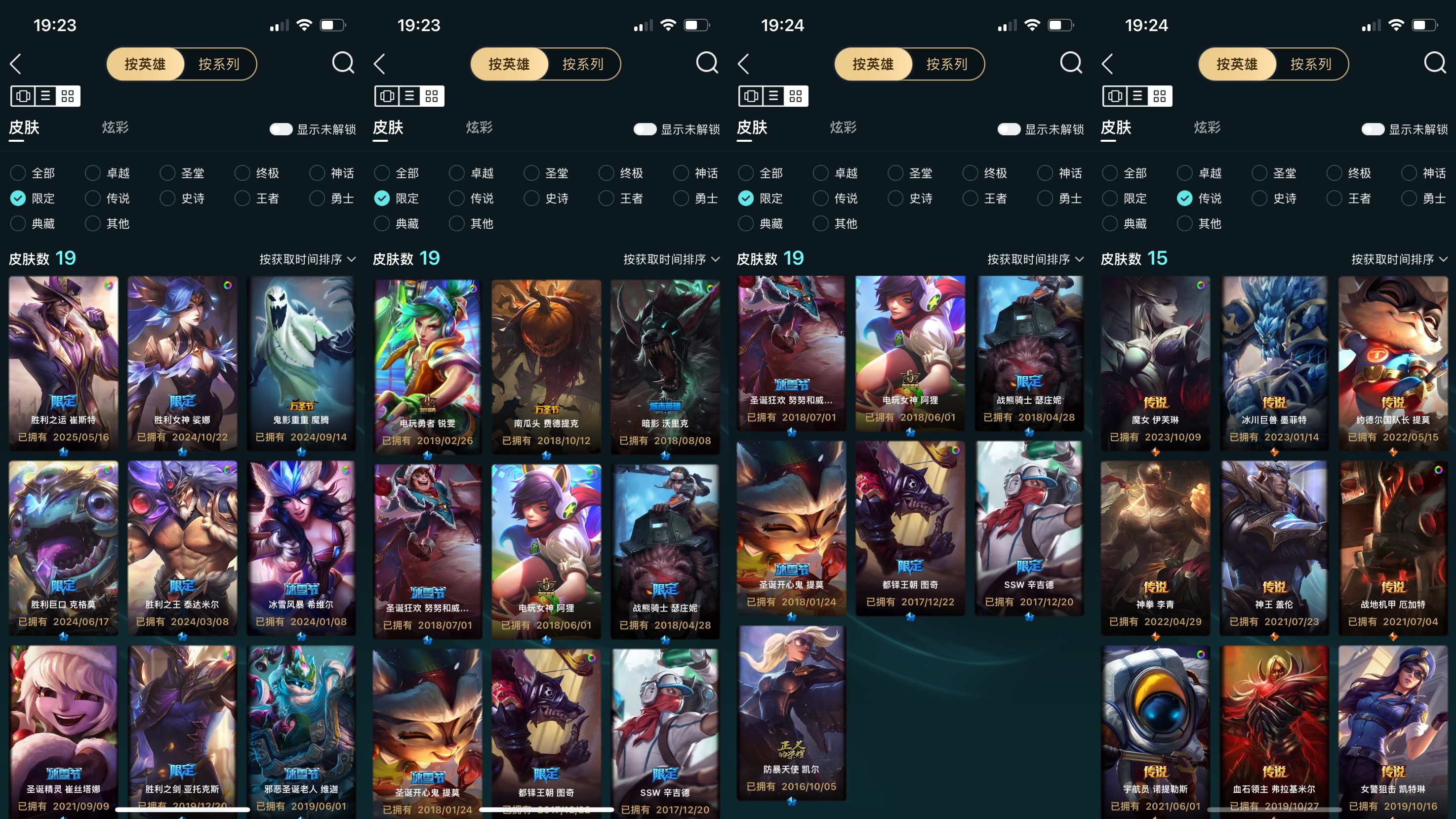1456x819 pixels.
Task: Uncheck the selected 传说 filter radio button
Action: (x=1184, y=199)
